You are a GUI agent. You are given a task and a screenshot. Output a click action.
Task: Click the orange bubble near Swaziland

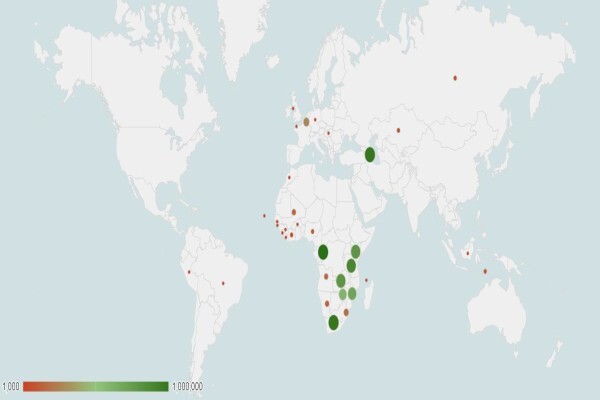(346, 312)
